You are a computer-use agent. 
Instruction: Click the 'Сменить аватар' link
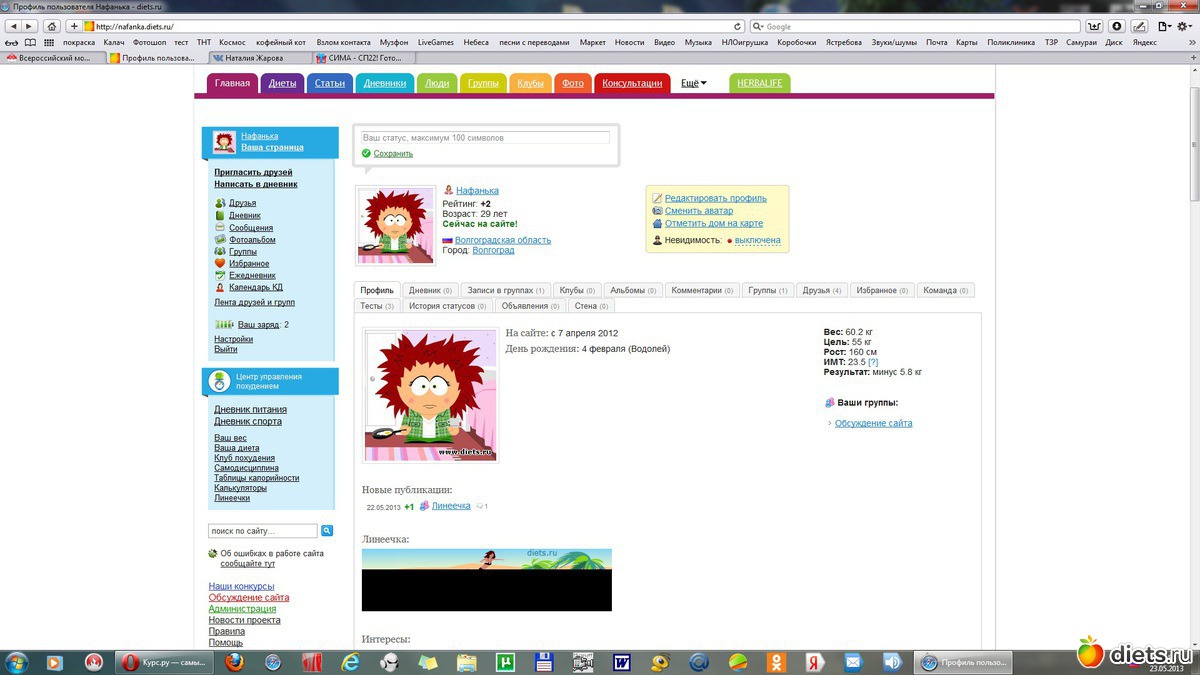point(698,211)
